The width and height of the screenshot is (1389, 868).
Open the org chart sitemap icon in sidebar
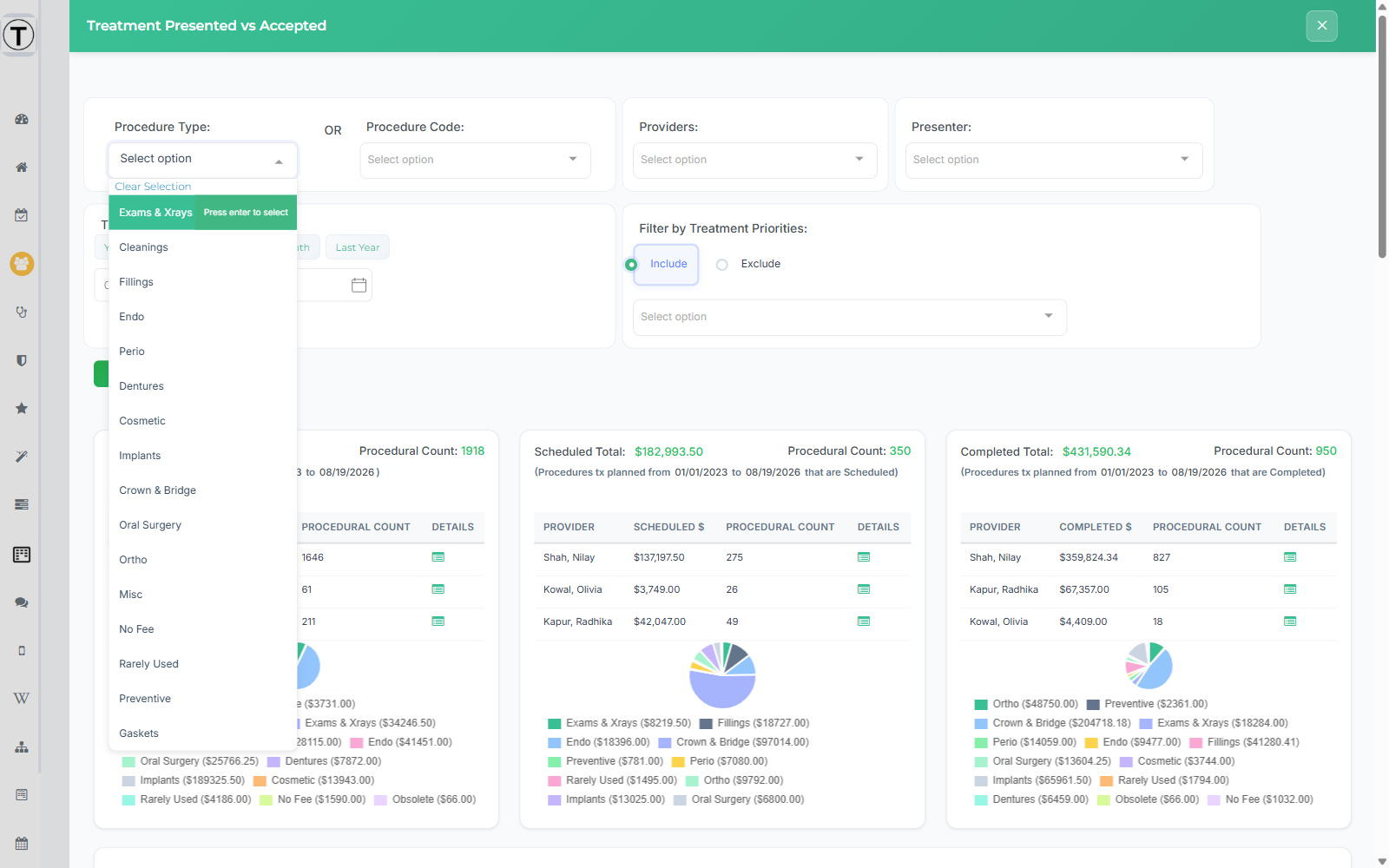tap(22, 746)
